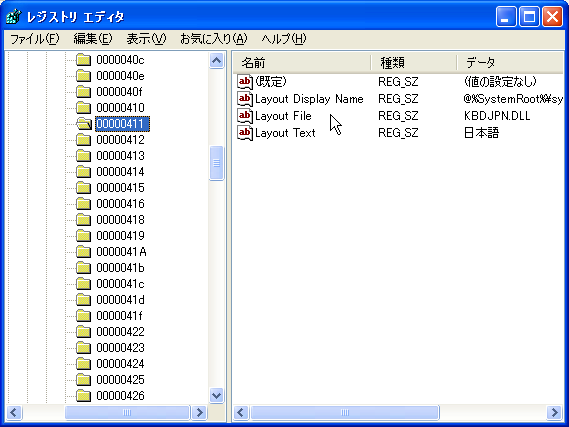The image size is (569, 427).
Task: Click the folder icon for key 0000040c
Action: click(83, 60)
